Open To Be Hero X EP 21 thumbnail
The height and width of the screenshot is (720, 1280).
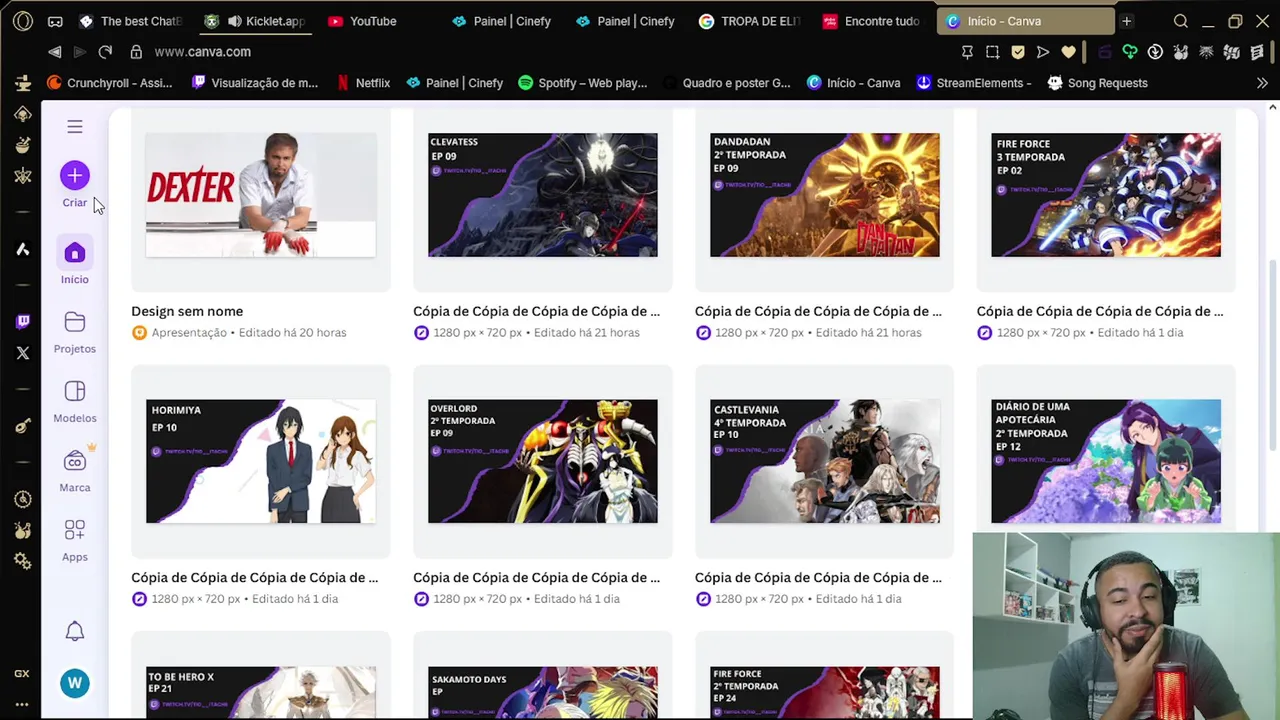click(x=261, y=692)
